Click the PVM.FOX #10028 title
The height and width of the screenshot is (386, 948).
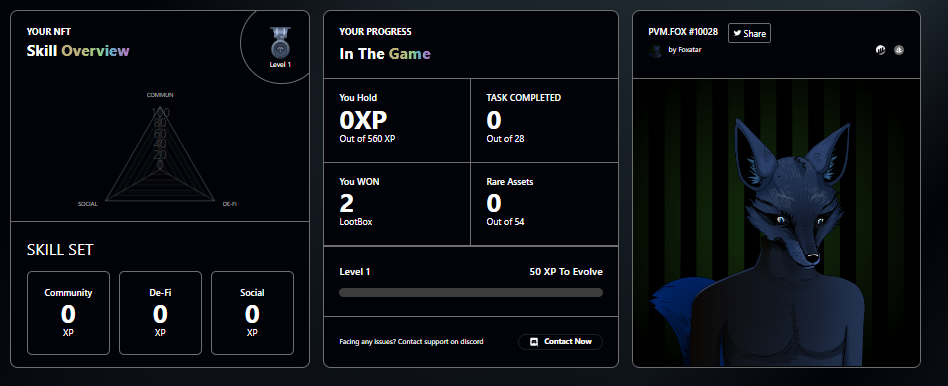point(683,31)
